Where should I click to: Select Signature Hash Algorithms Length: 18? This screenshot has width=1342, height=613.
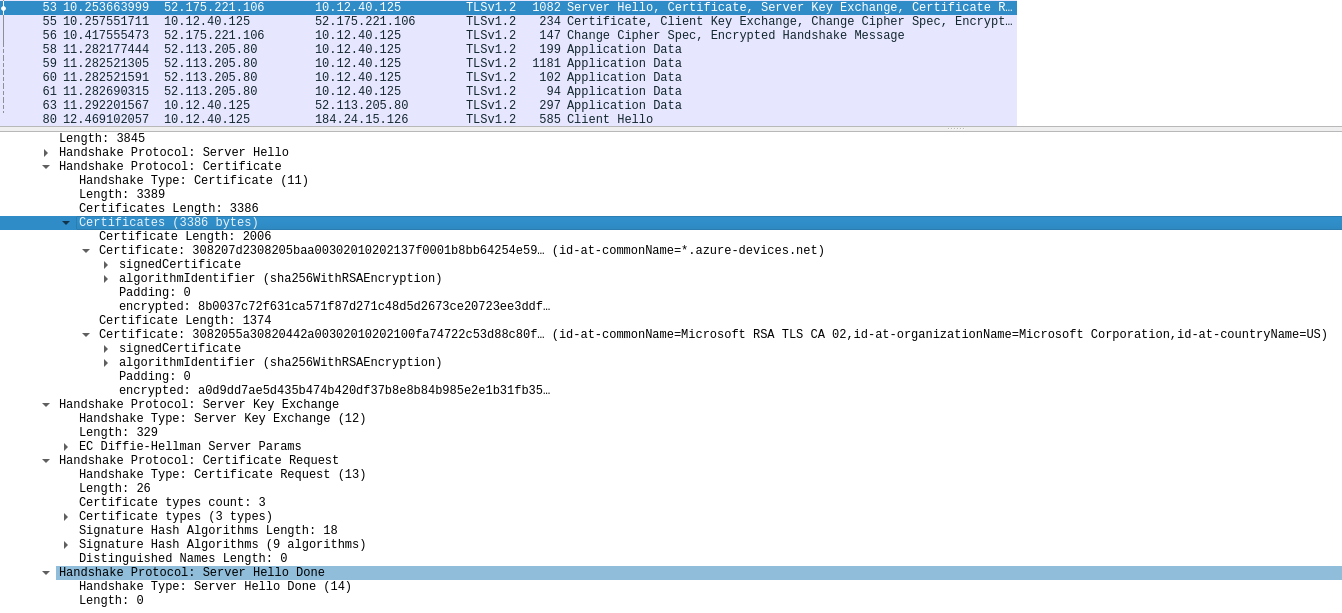point(208,531)
